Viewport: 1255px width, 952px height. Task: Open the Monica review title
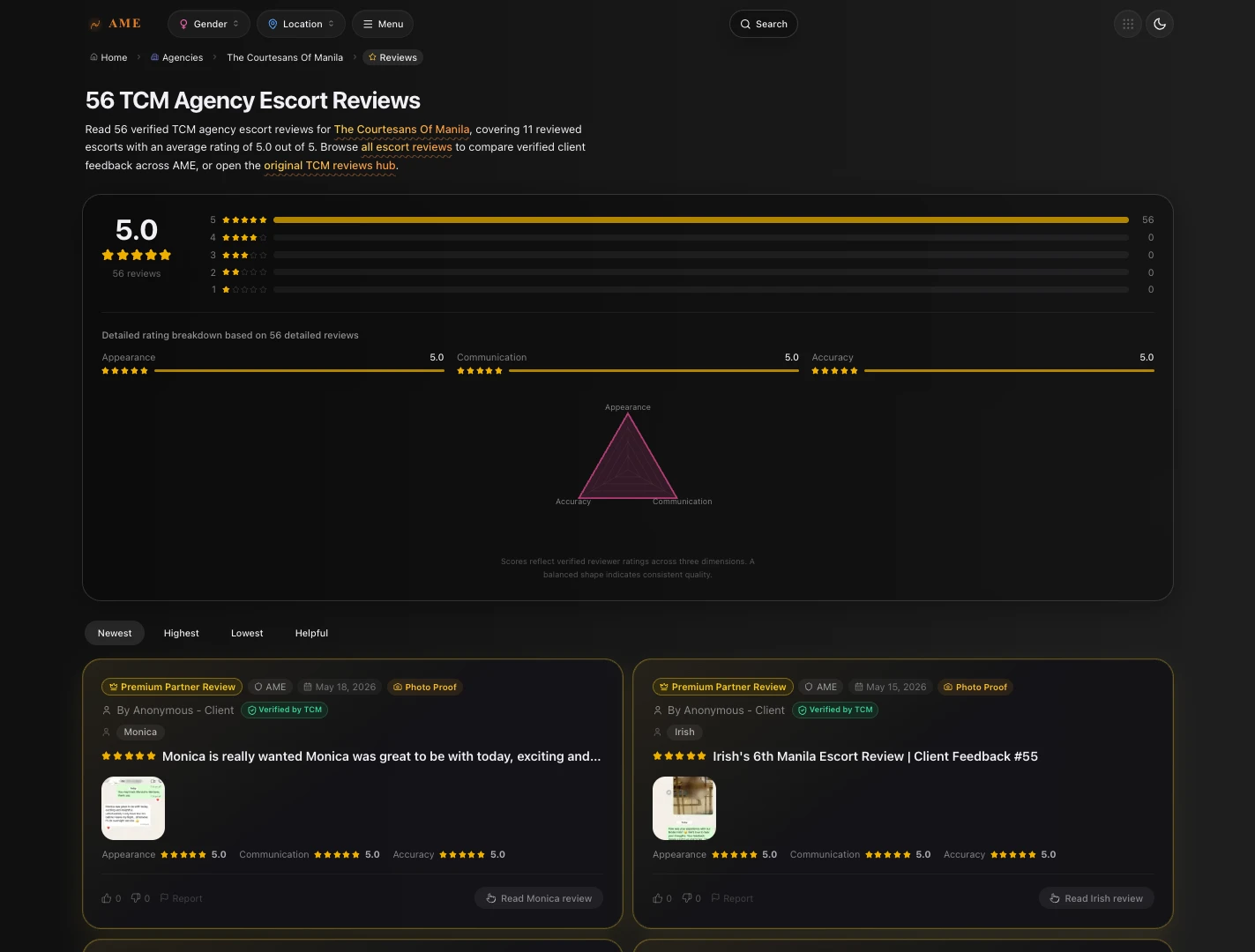381,756
